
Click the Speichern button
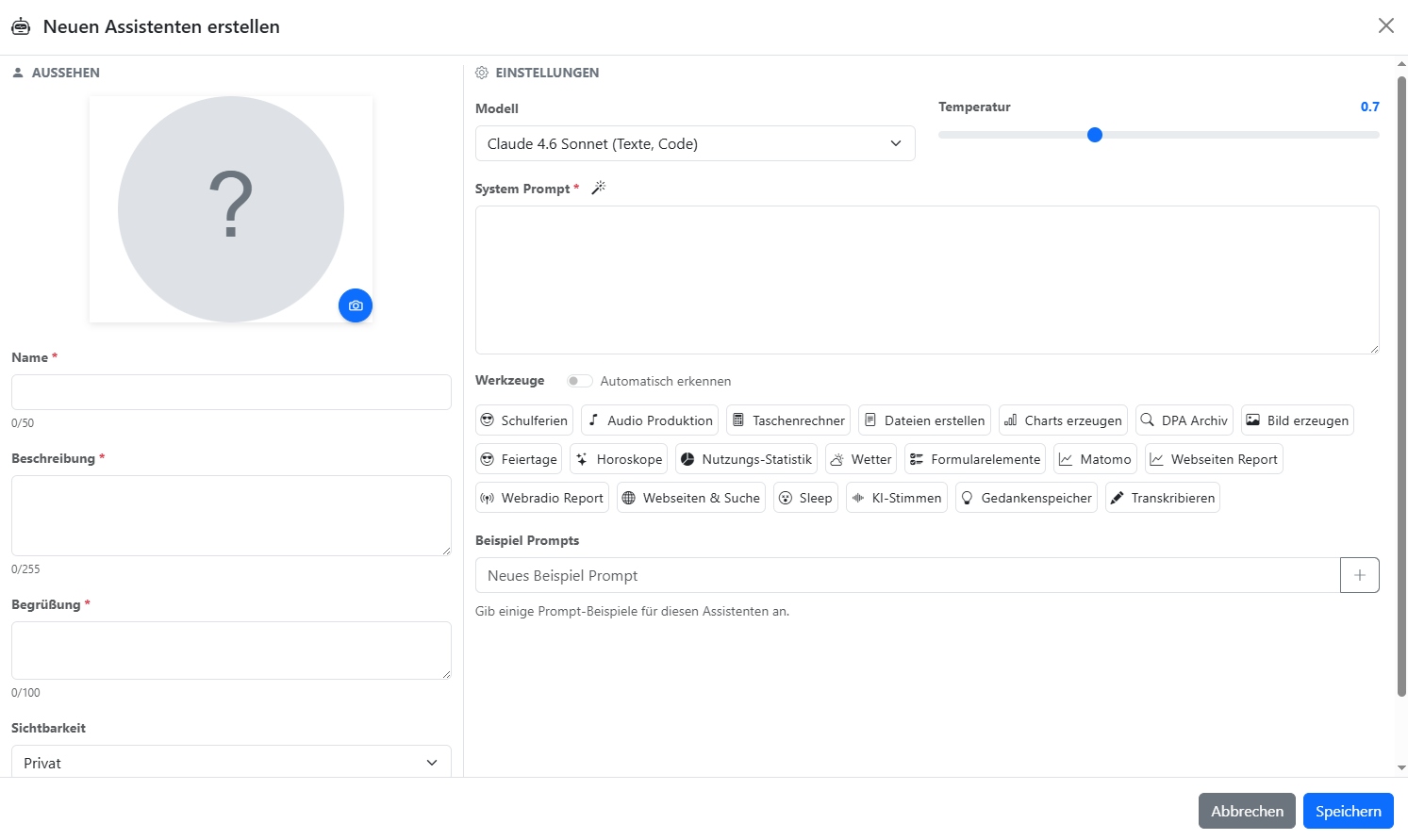pos(1348,811)
